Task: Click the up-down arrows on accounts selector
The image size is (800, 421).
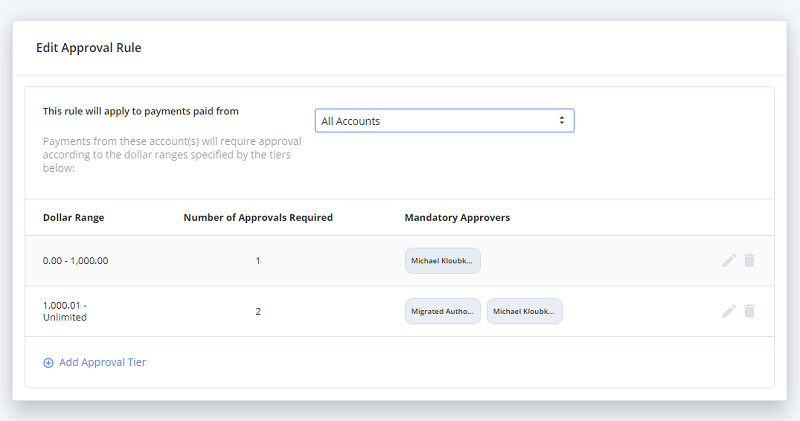Action: click(x=562, y=120)
